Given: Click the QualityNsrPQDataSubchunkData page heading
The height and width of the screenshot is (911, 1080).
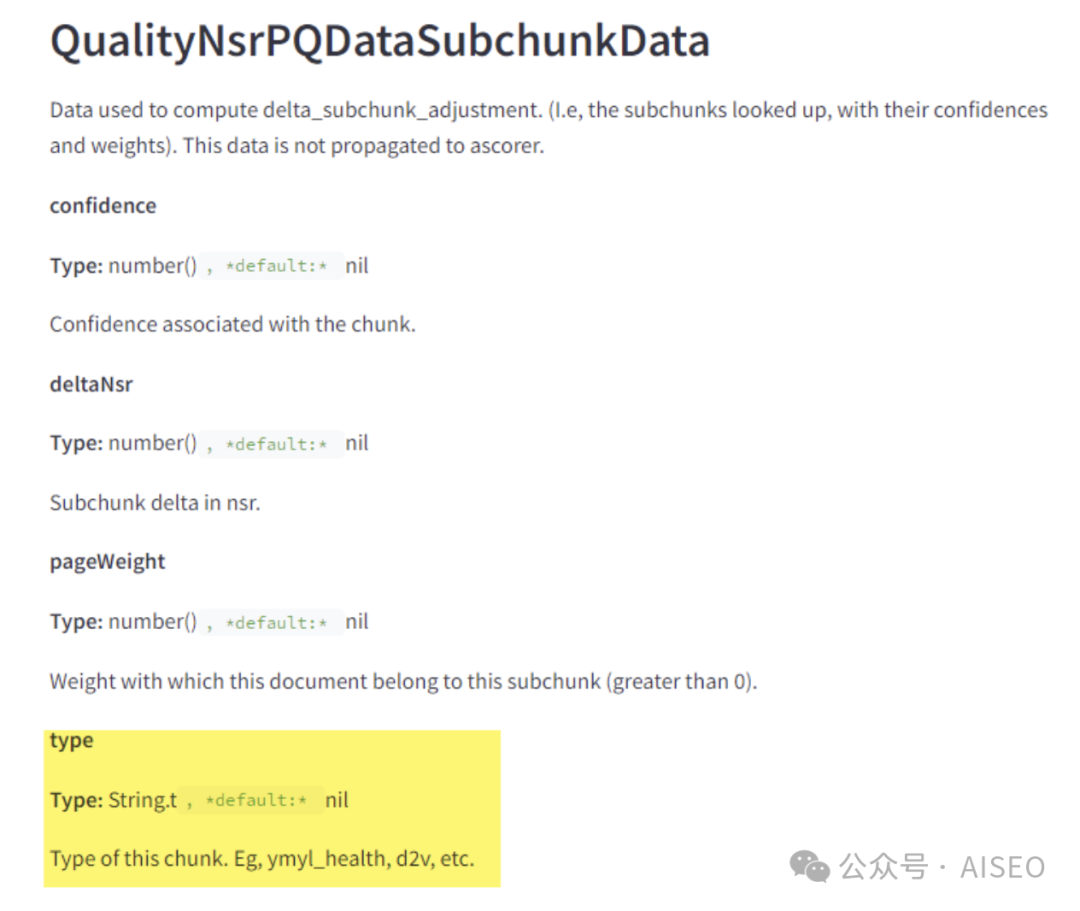Looking at the screenshot, I should coord(380,41).
